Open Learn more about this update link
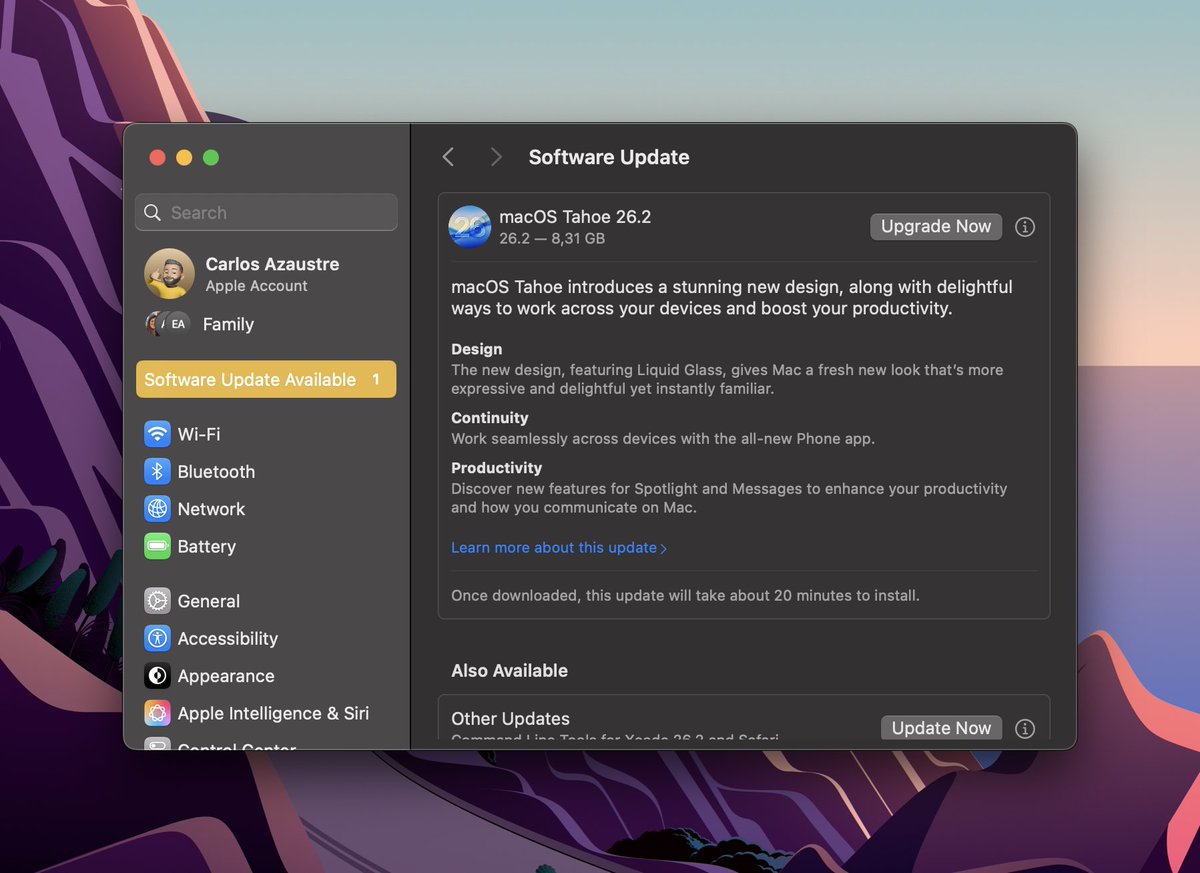Screen dimensions: 1200x873 click(558, 548)
